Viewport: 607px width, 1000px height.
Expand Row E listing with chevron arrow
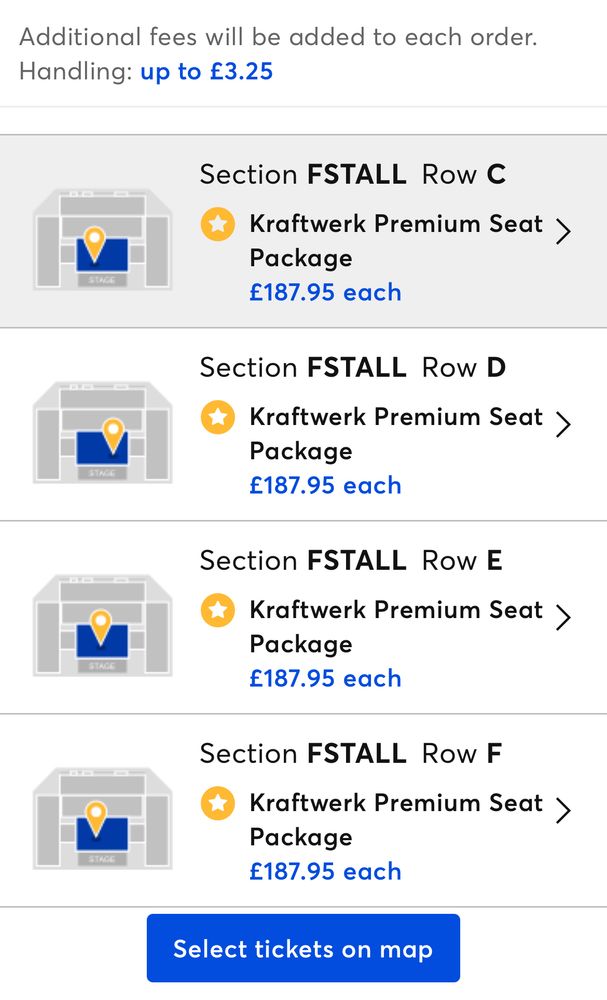564,618
